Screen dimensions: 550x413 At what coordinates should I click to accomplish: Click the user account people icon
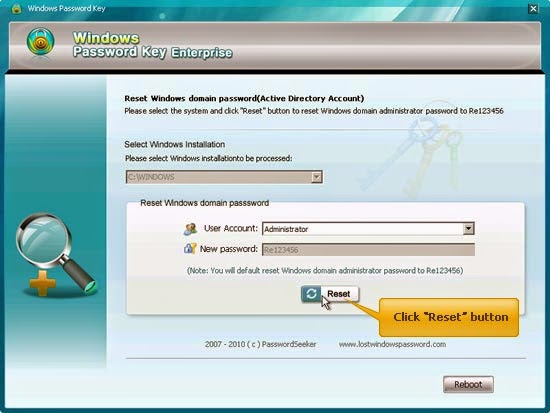190,229
